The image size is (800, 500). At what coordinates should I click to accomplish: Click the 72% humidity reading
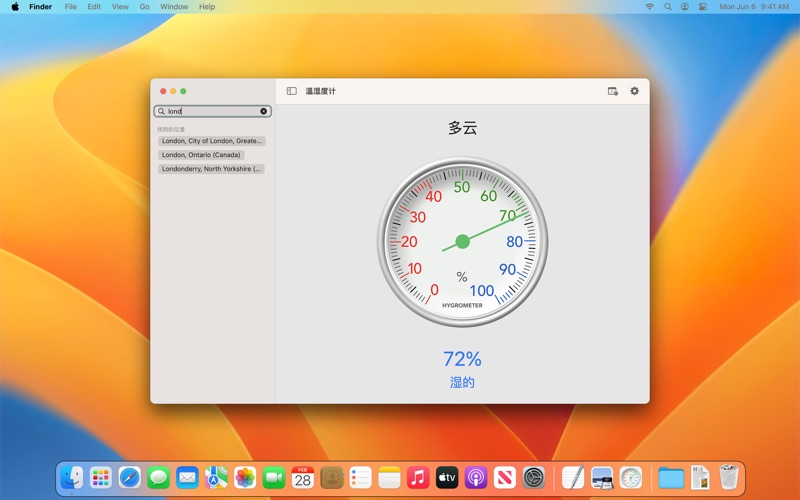pos(462,359)
